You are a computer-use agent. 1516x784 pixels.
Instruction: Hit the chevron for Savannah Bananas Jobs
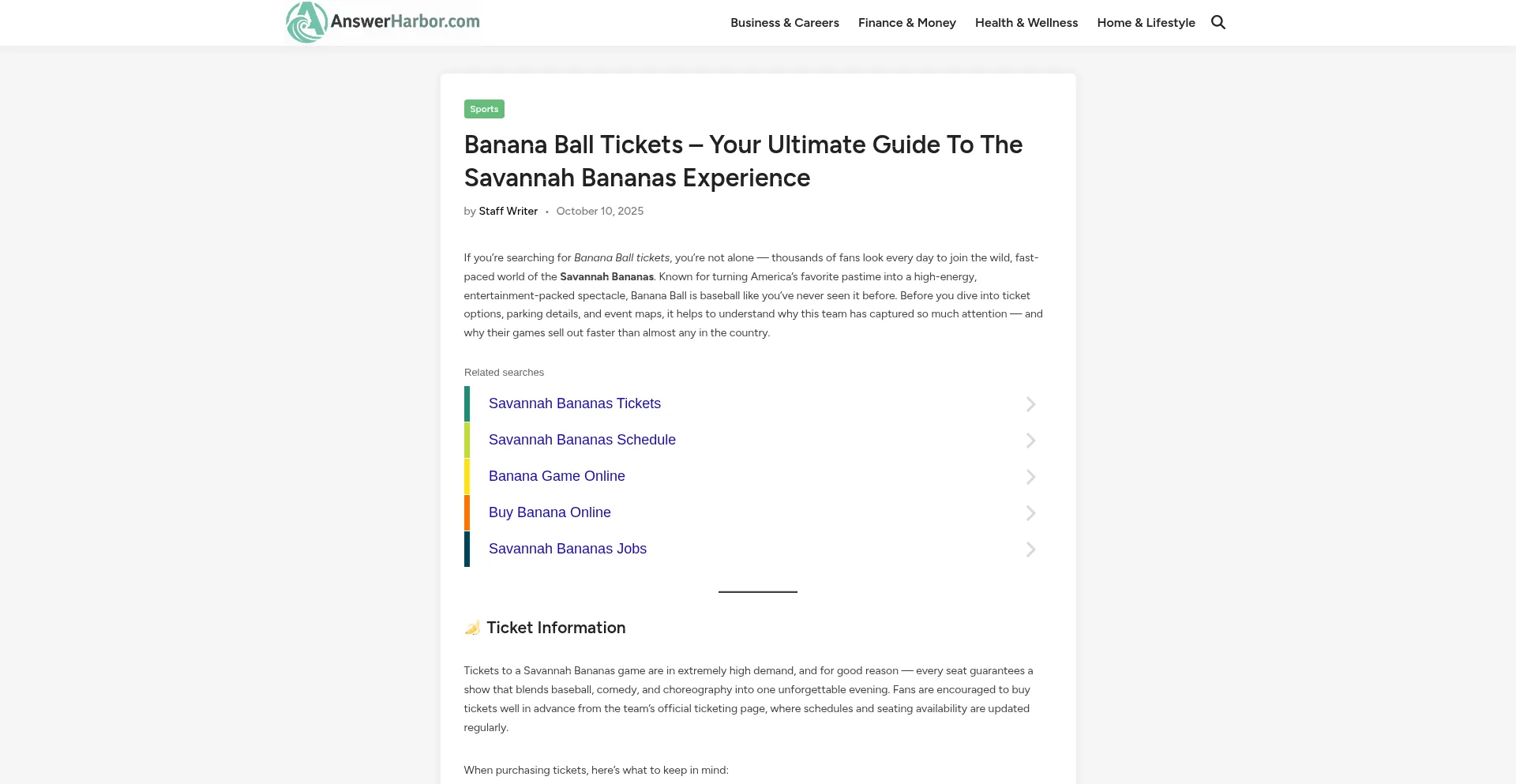tap(1030, 550)
